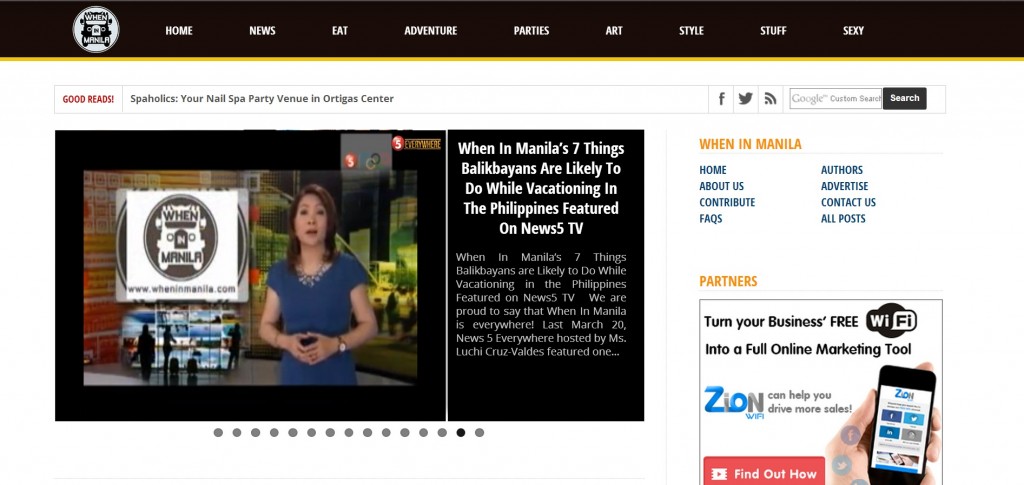Open the Twitter bird icon
Image resolution: width=1024 pixels, height=485 pixels.
pos(746,98)
